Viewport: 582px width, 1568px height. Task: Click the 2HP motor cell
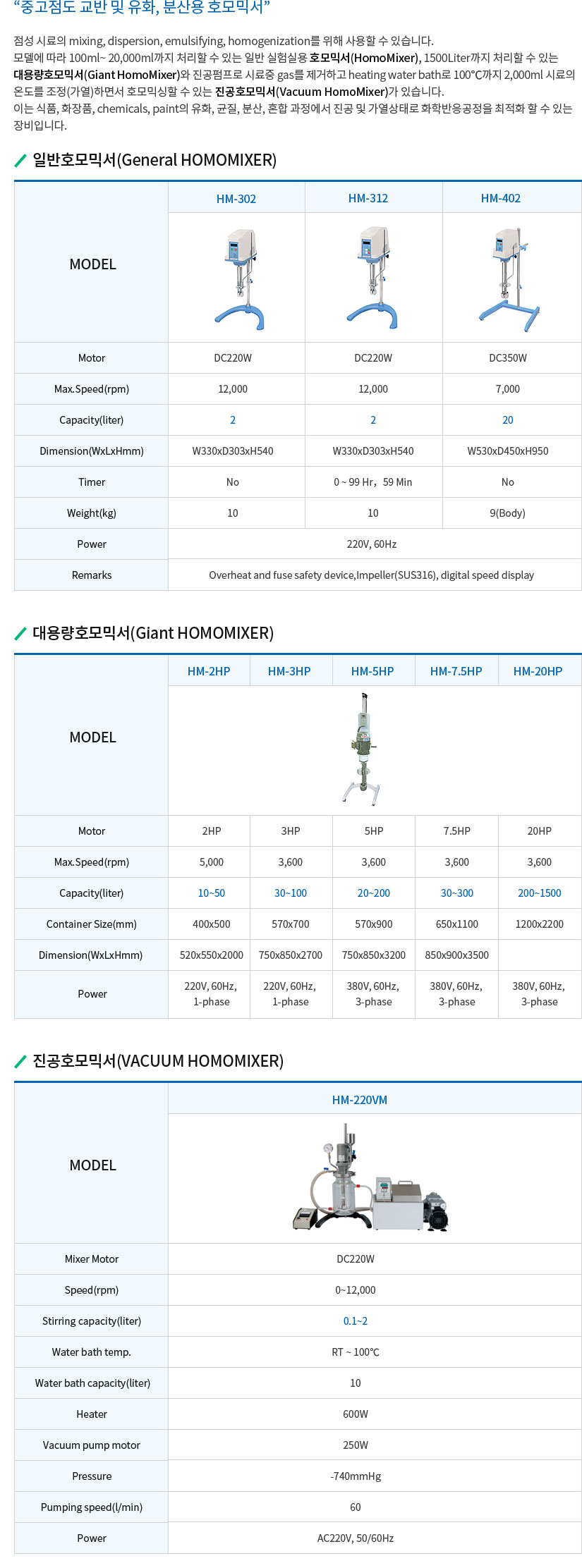pyautogui.click(x=212, y=831)
